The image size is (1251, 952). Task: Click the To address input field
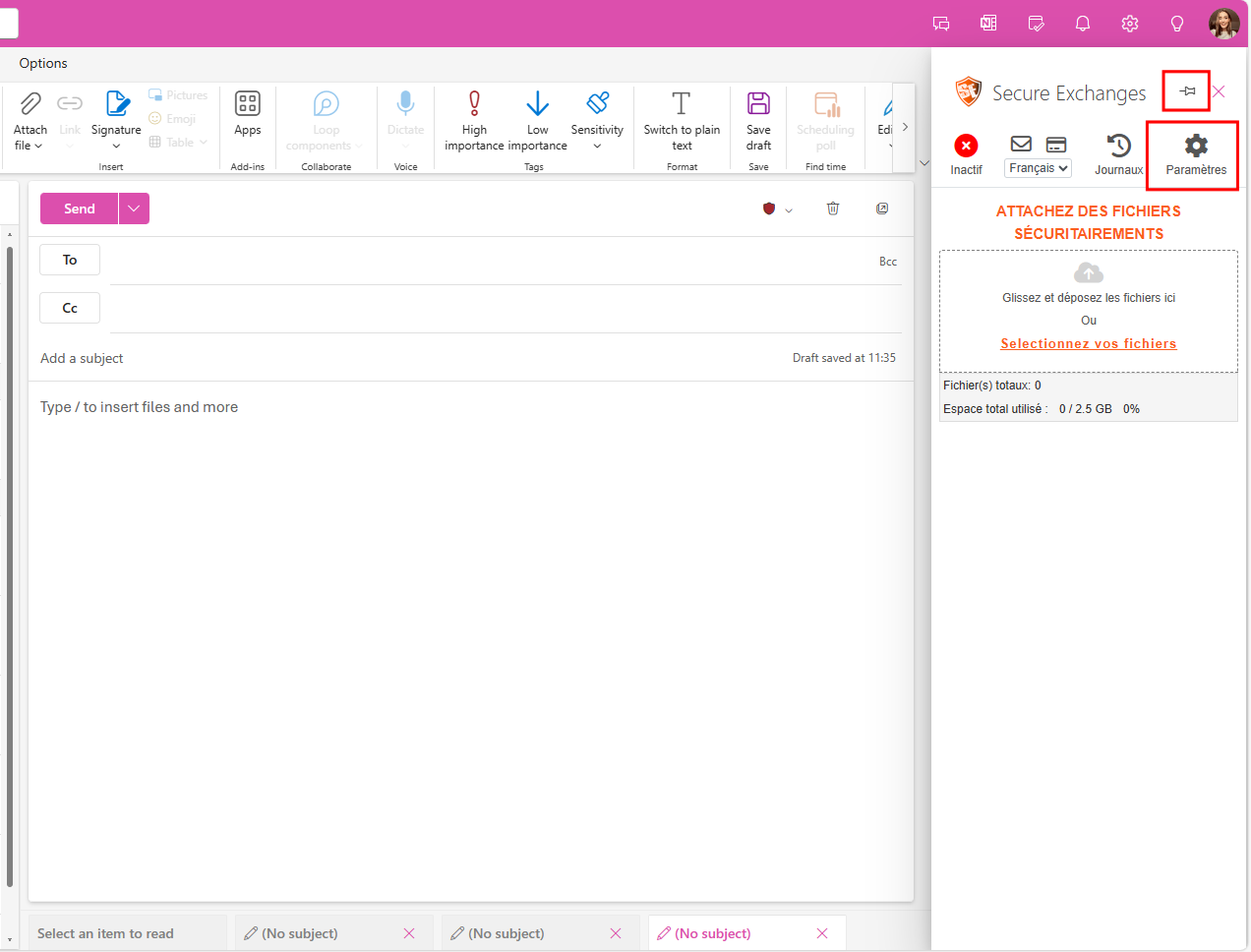click(x=492, y=261)
